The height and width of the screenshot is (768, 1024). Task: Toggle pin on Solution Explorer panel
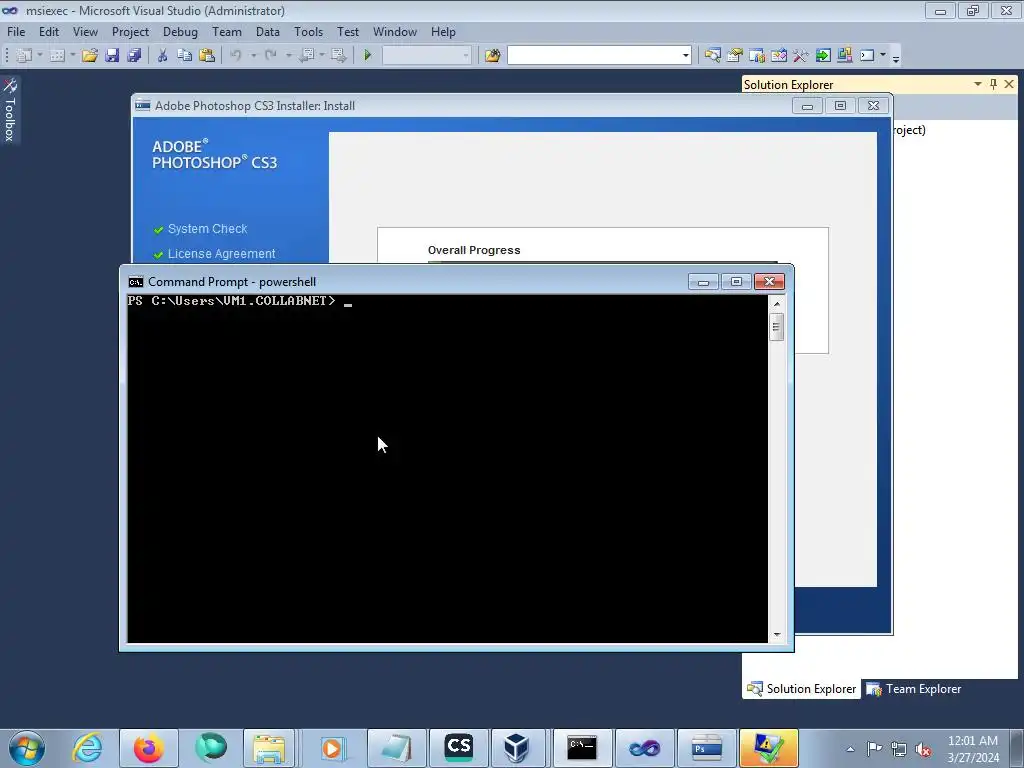[x=993, y=84]
